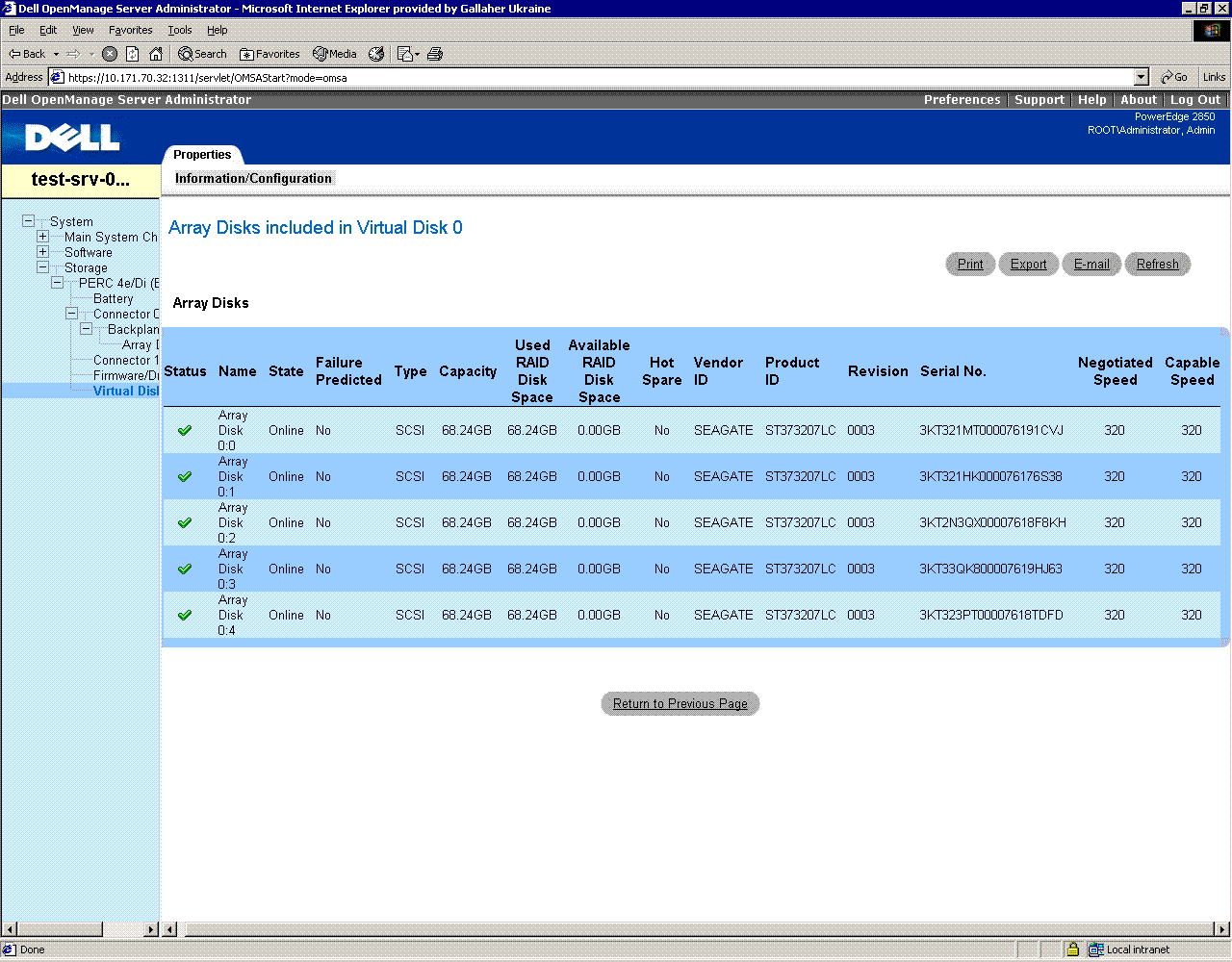1232x962 pixels.
Task: Click the Stop loading icon in toolbar
Action: coord(110,54)
